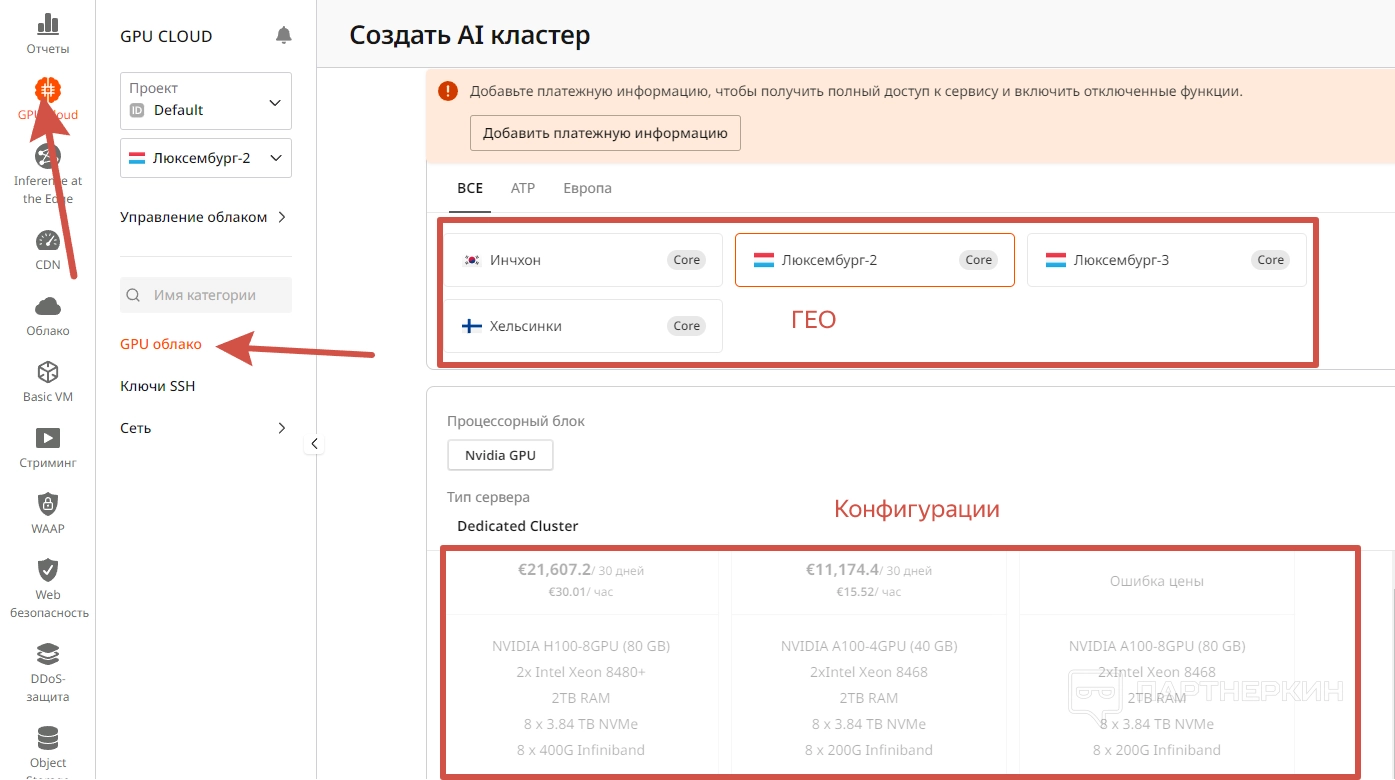
Task: Select the Хельсинки region card
Action: tap(582, 326)
